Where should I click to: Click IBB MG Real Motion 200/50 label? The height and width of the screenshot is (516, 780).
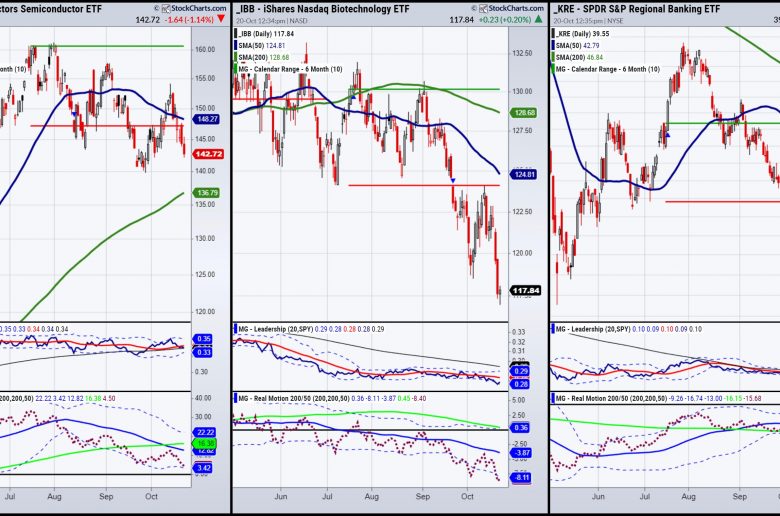click(x=293, y=398)
